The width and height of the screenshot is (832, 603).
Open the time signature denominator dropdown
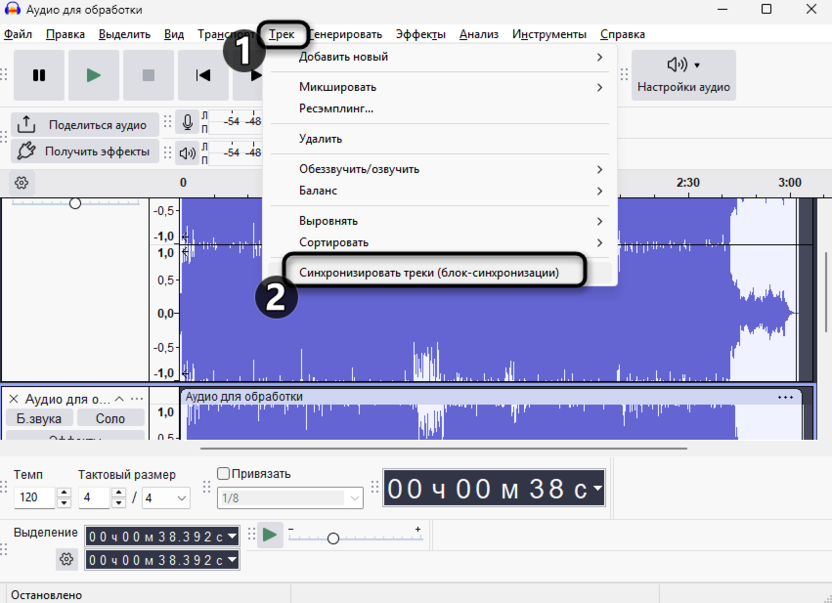[x=167, y=497]
